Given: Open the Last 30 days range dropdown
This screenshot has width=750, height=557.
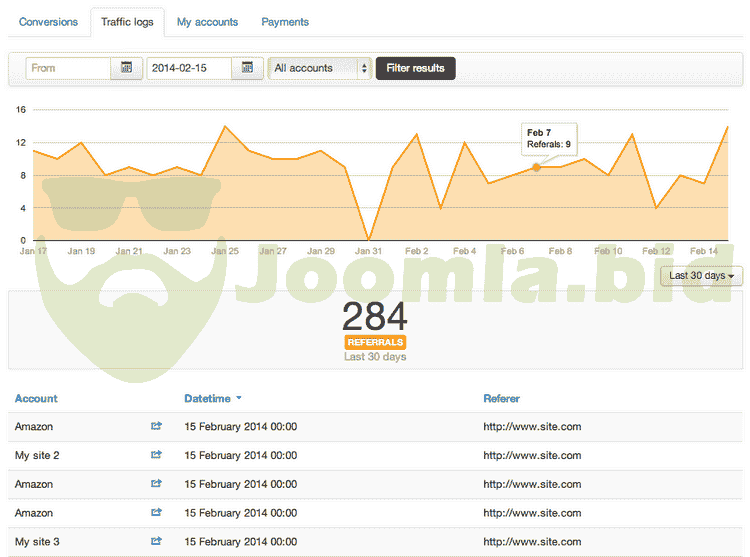Looking at the screenshot, I should click(x=704, y=275).
